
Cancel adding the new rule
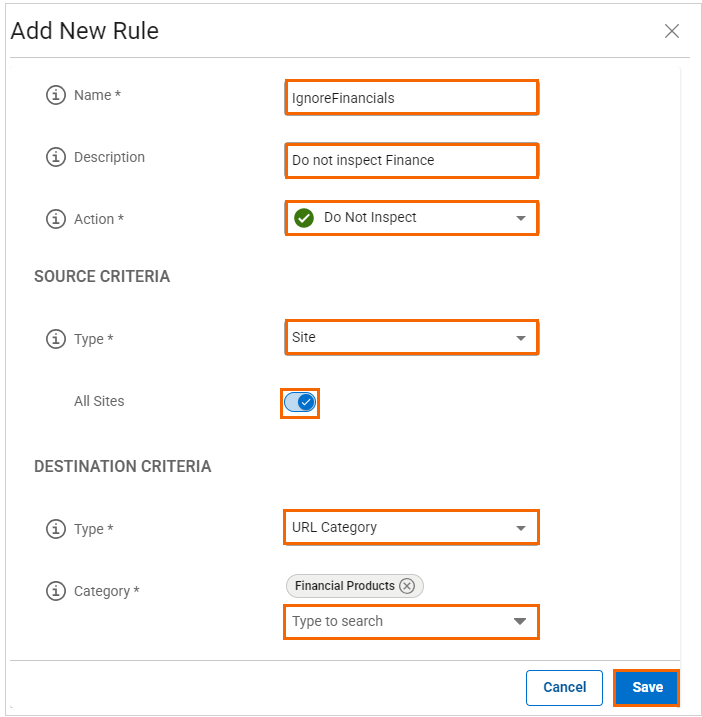point(564,687)
